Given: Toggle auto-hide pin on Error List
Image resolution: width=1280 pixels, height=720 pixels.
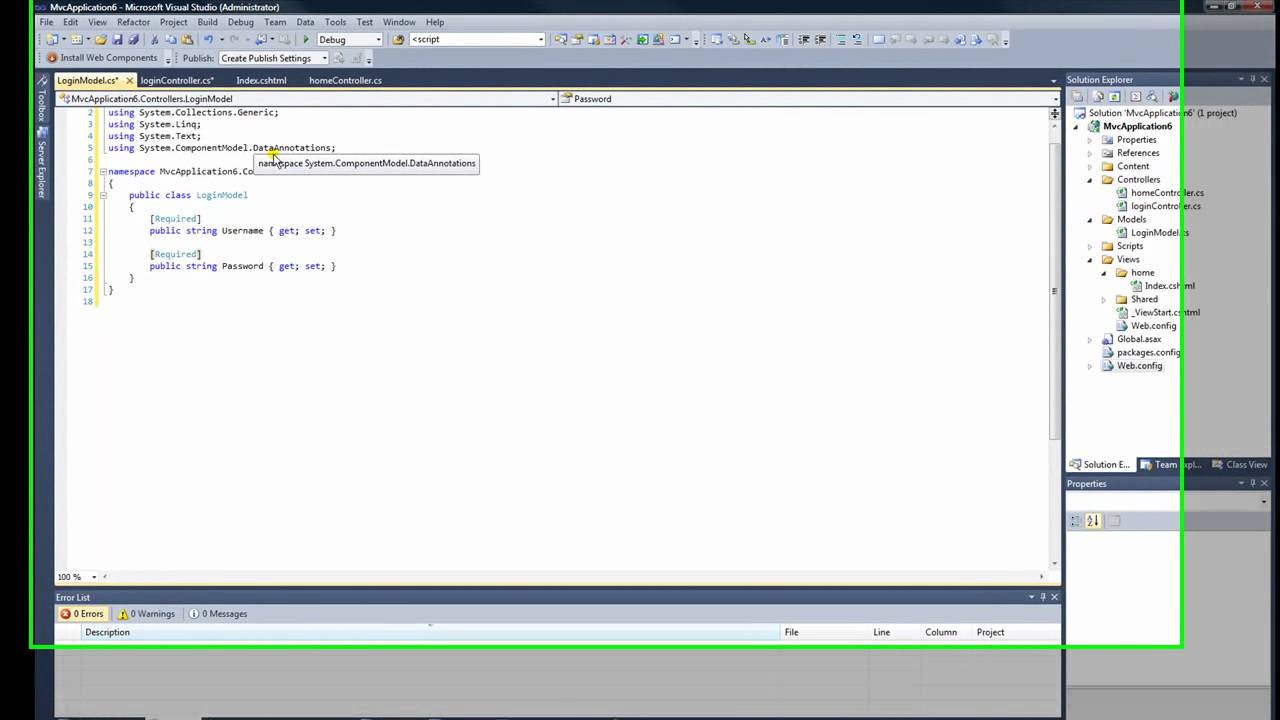Looking at the screenshot, I should tap(1042, 597).
